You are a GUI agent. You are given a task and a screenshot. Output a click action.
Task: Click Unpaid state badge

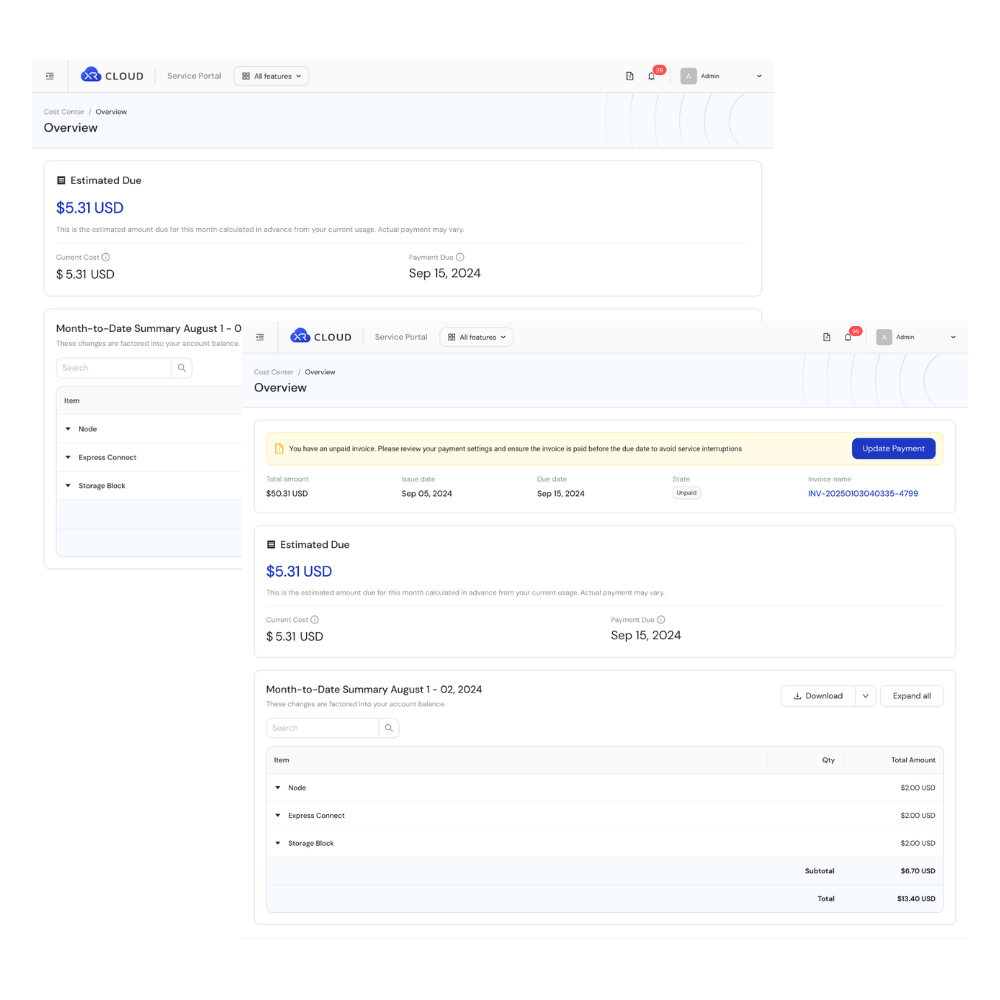(686, 493)
